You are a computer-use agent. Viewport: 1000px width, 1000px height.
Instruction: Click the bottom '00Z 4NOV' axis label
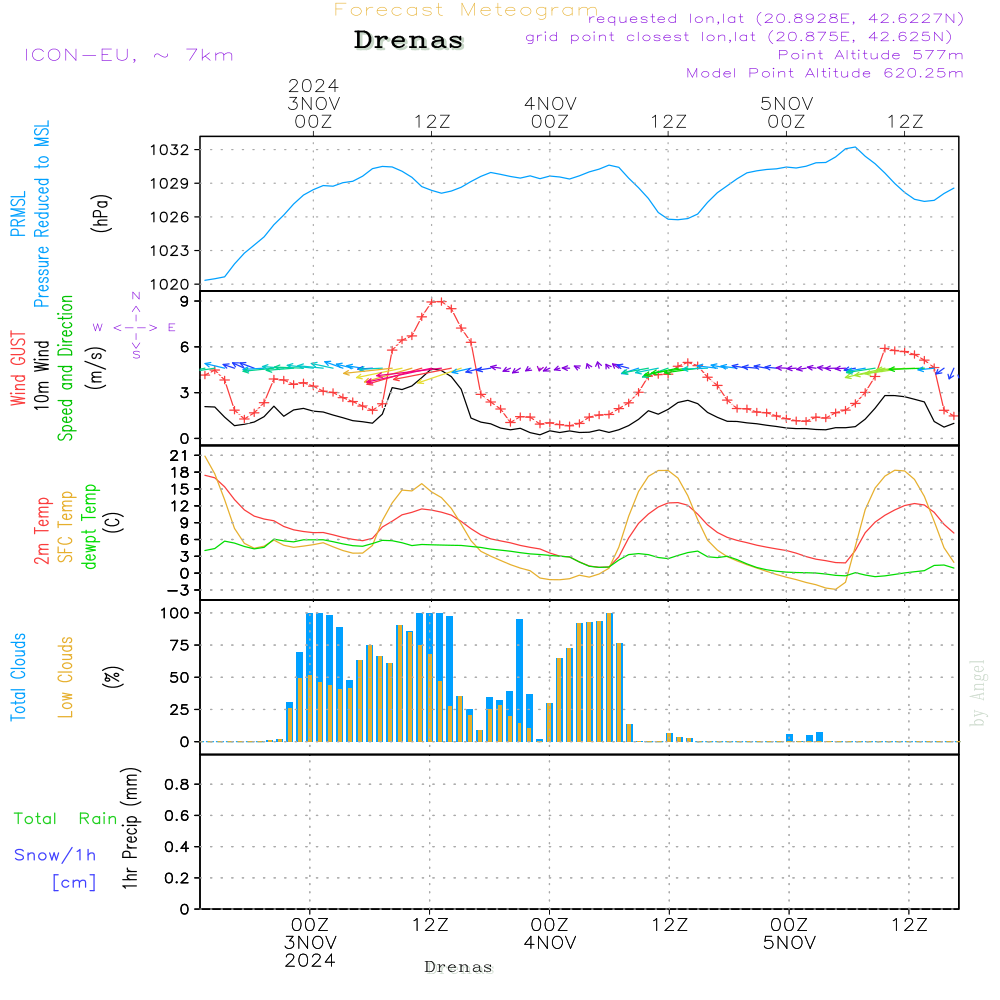tap(550, 934)
